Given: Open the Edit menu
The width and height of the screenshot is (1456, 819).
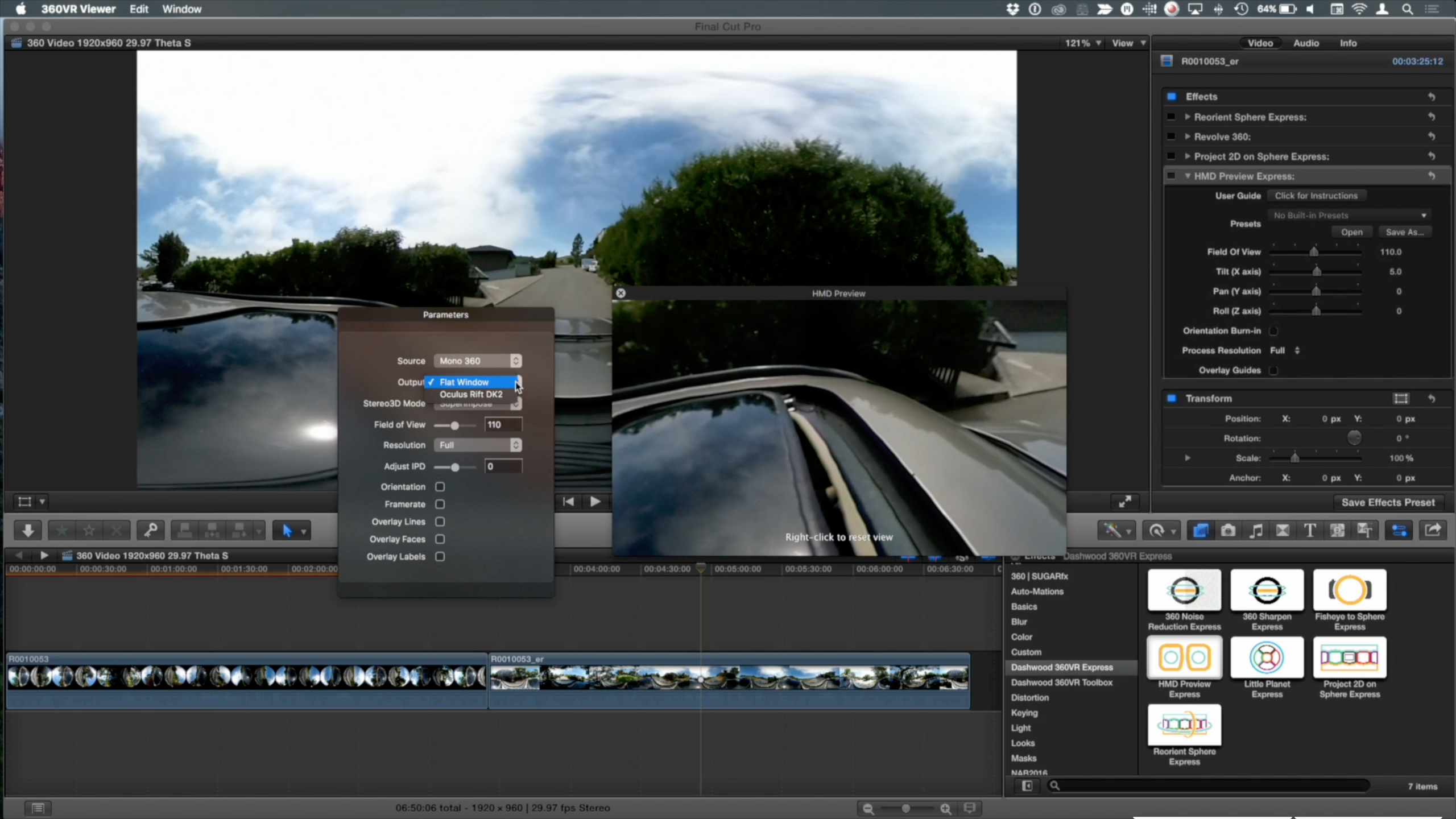Looking at the screenshot, I should pos(139,9).
